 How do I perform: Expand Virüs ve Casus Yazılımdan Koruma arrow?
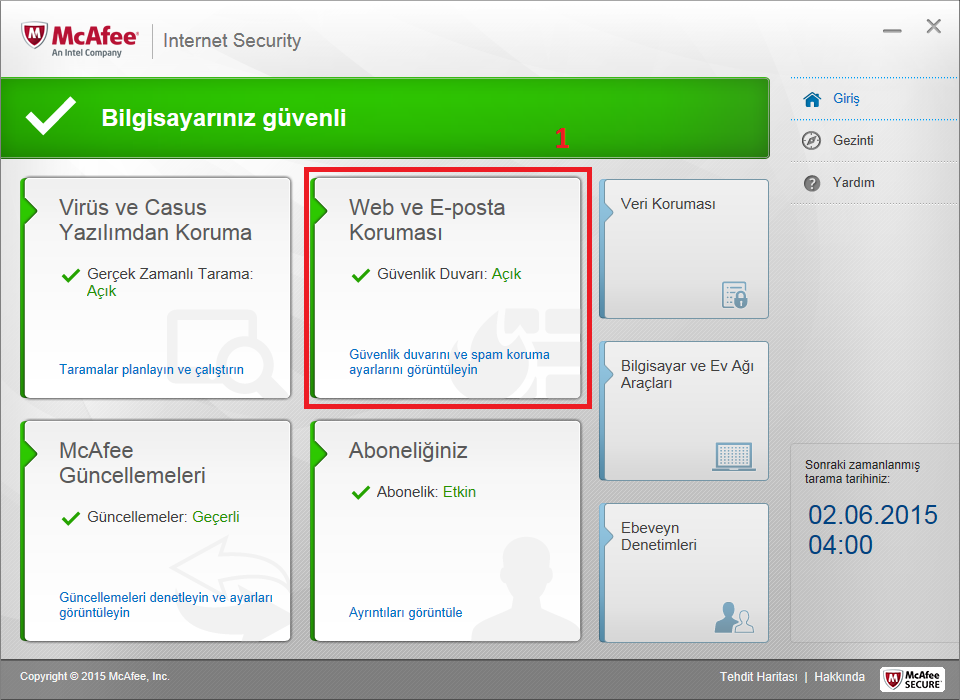(29, 210)
